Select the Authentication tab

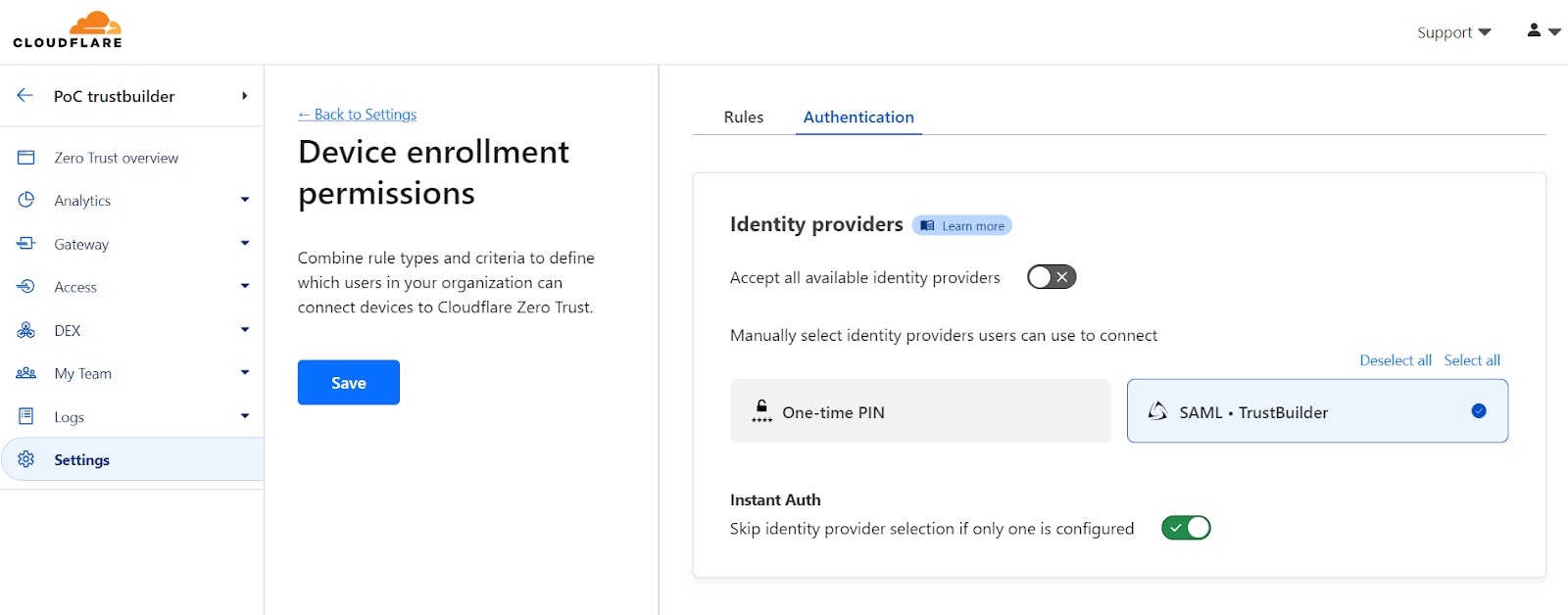point(858,117)
